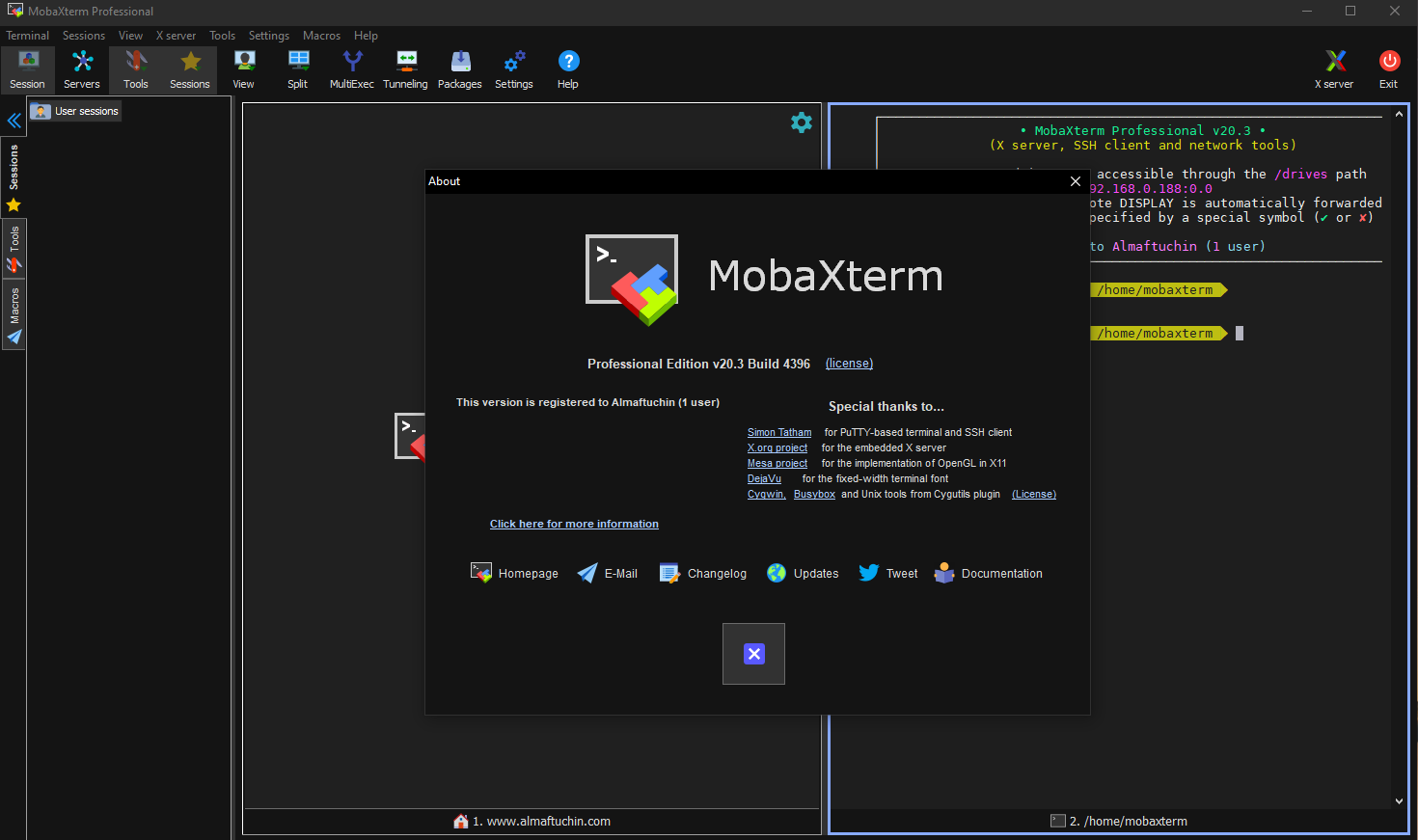Click the blue gear icon in the terminal pane
This screenshot has width=1418, height=840.
click(x=802, y=122)
